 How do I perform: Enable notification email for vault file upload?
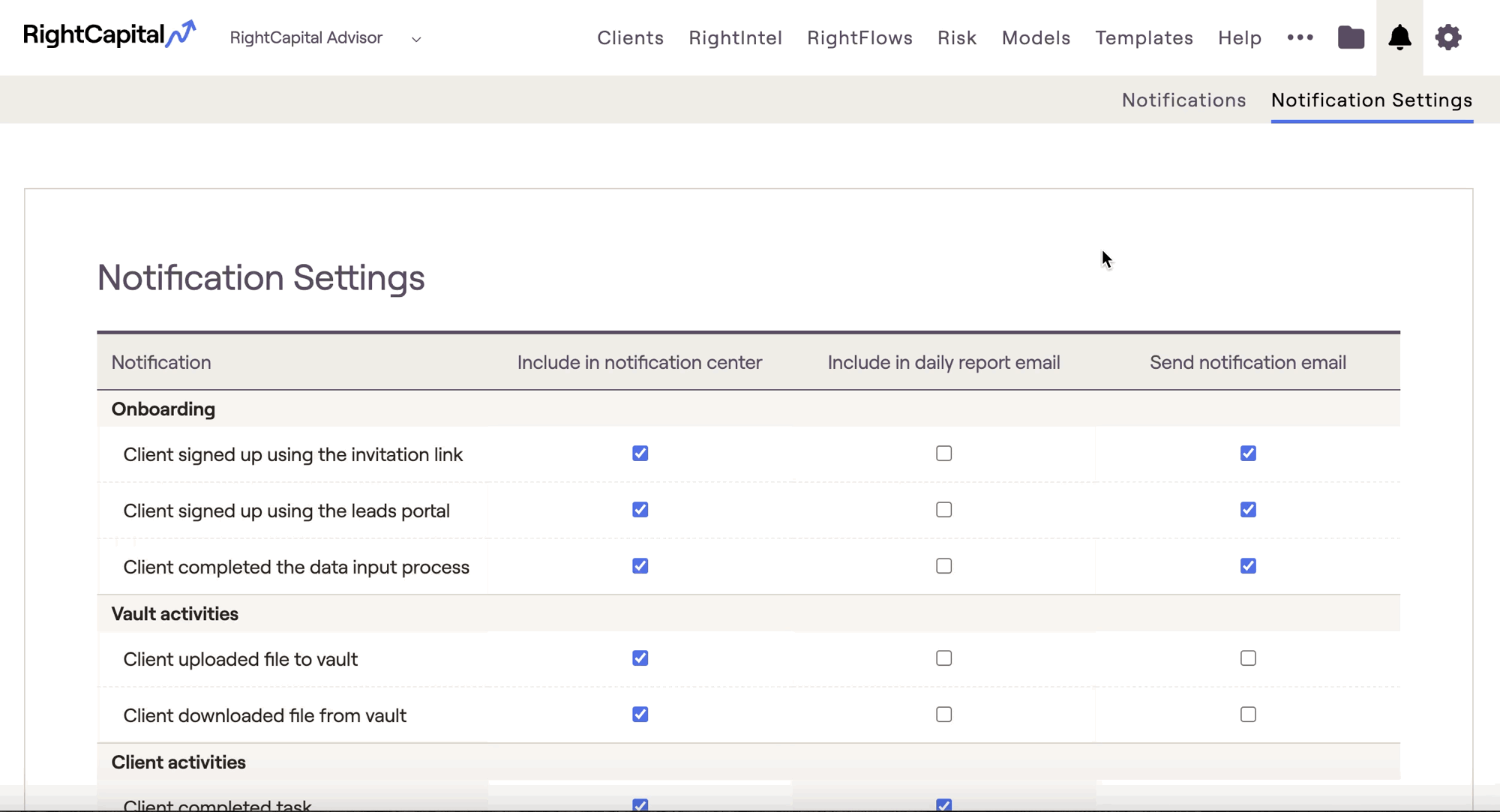(x=1248, y=658)
